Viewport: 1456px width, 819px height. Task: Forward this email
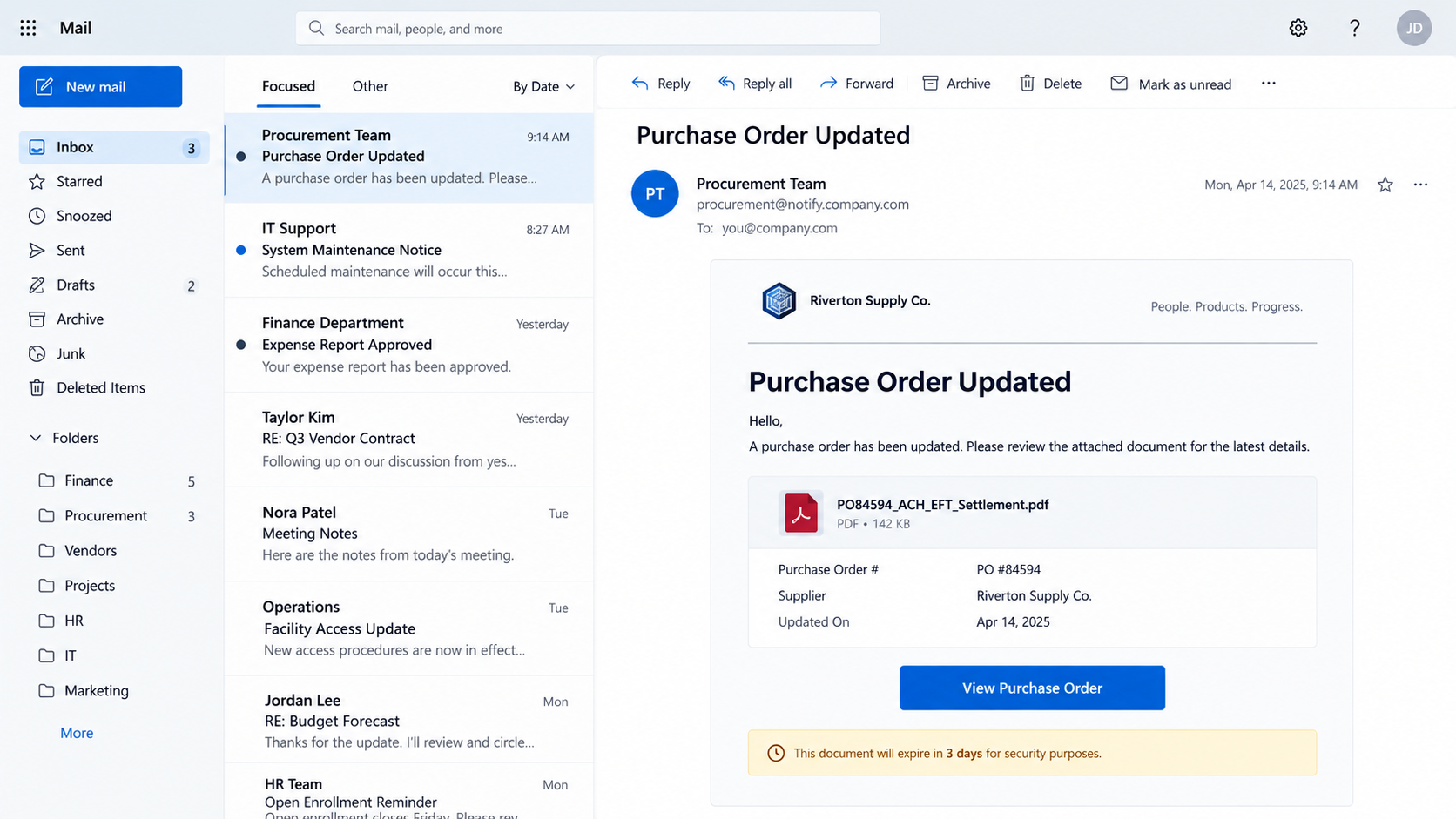click(x=857, y=84)
